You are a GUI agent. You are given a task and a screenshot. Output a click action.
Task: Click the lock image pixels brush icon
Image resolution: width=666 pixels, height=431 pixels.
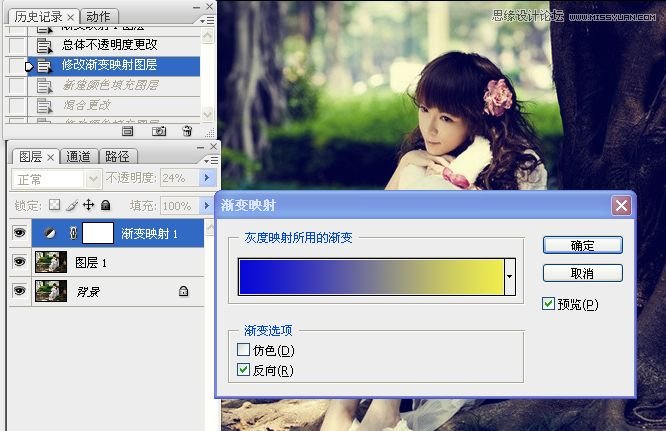[x=71, y=205]
